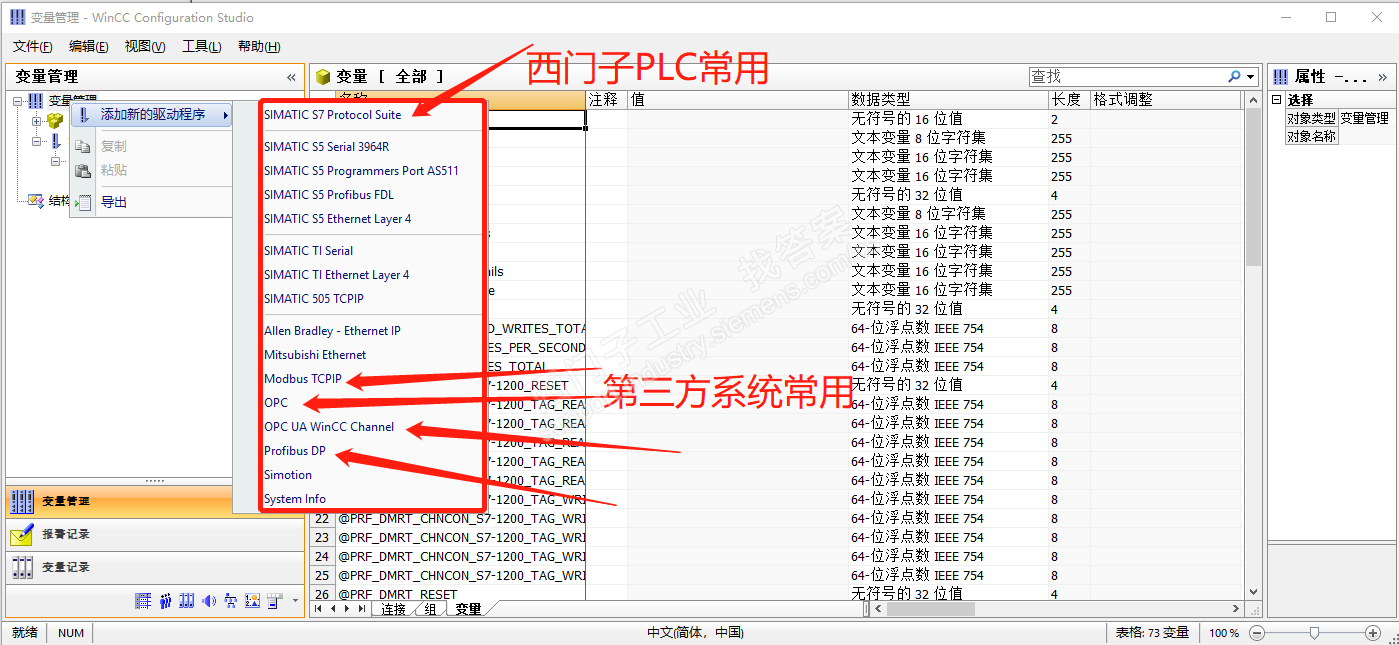Image resolution: width=1399 pixels, height=645 pixels.
Task: Click the vertical scrollbar up arrow
Action: click(1253, 100)
